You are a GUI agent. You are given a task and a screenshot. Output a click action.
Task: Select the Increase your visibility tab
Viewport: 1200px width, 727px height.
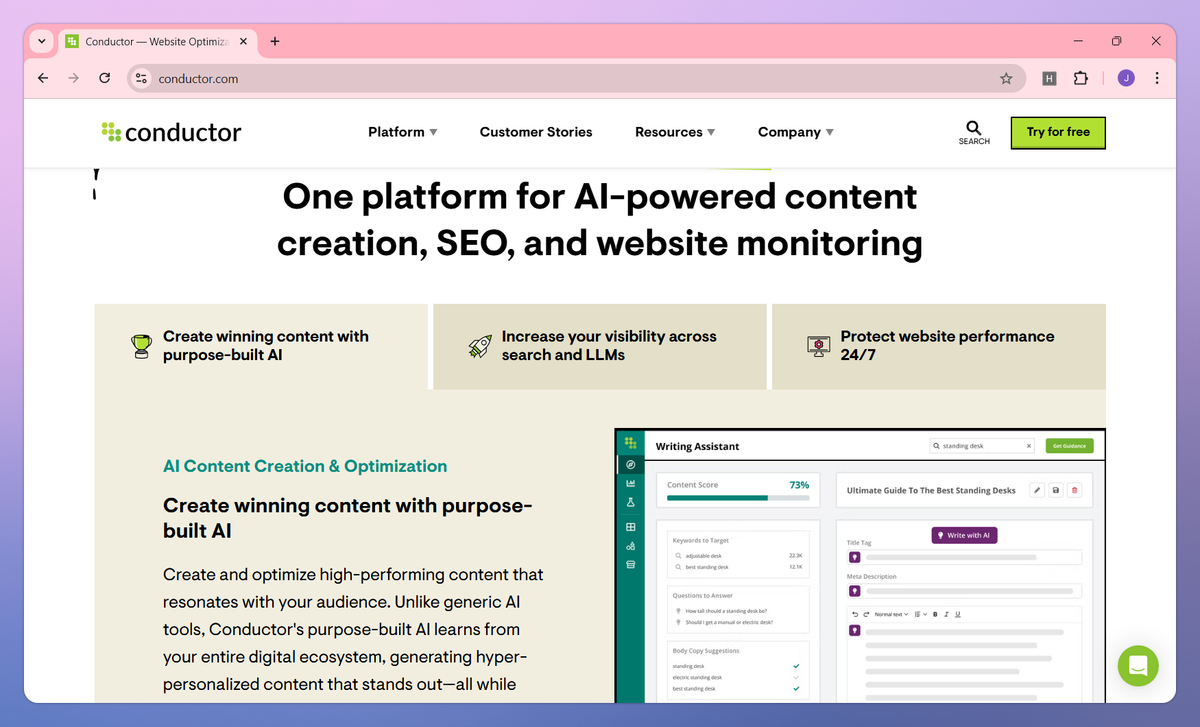click(600, 346)
